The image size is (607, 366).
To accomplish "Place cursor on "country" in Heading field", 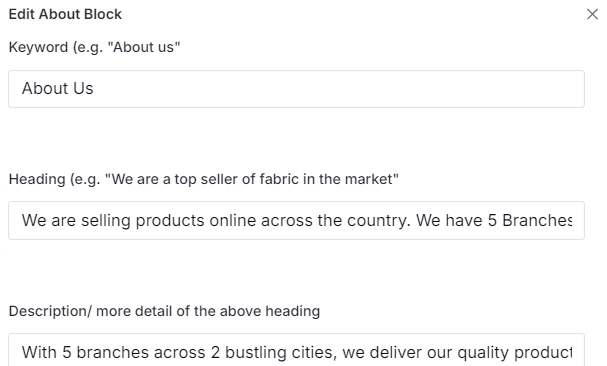I will (377, 220).
